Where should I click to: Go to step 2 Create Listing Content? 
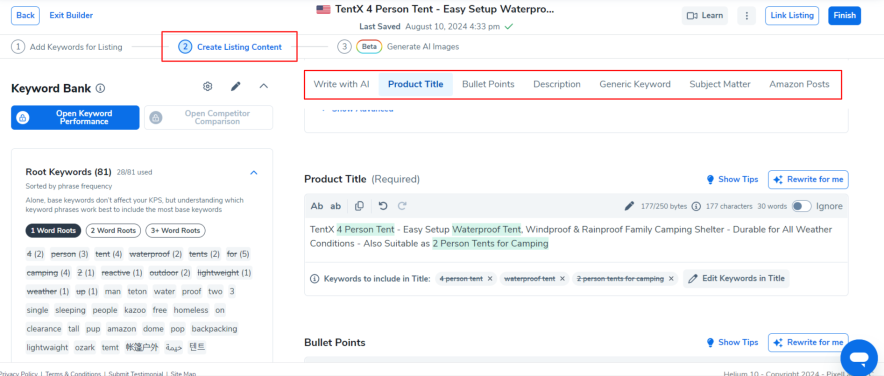pyautogui.click(x=230, y=47)
